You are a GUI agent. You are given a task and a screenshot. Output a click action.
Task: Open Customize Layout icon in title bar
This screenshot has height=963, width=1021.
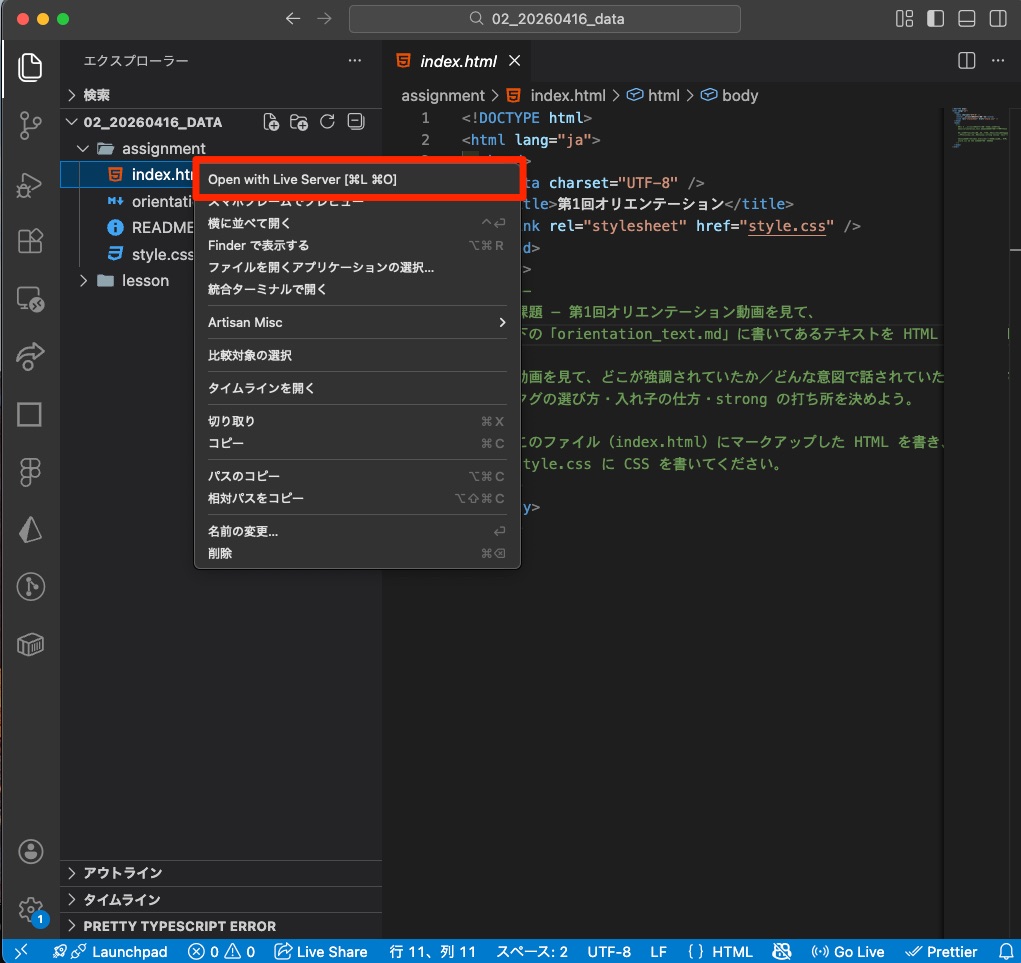[904, 19]
